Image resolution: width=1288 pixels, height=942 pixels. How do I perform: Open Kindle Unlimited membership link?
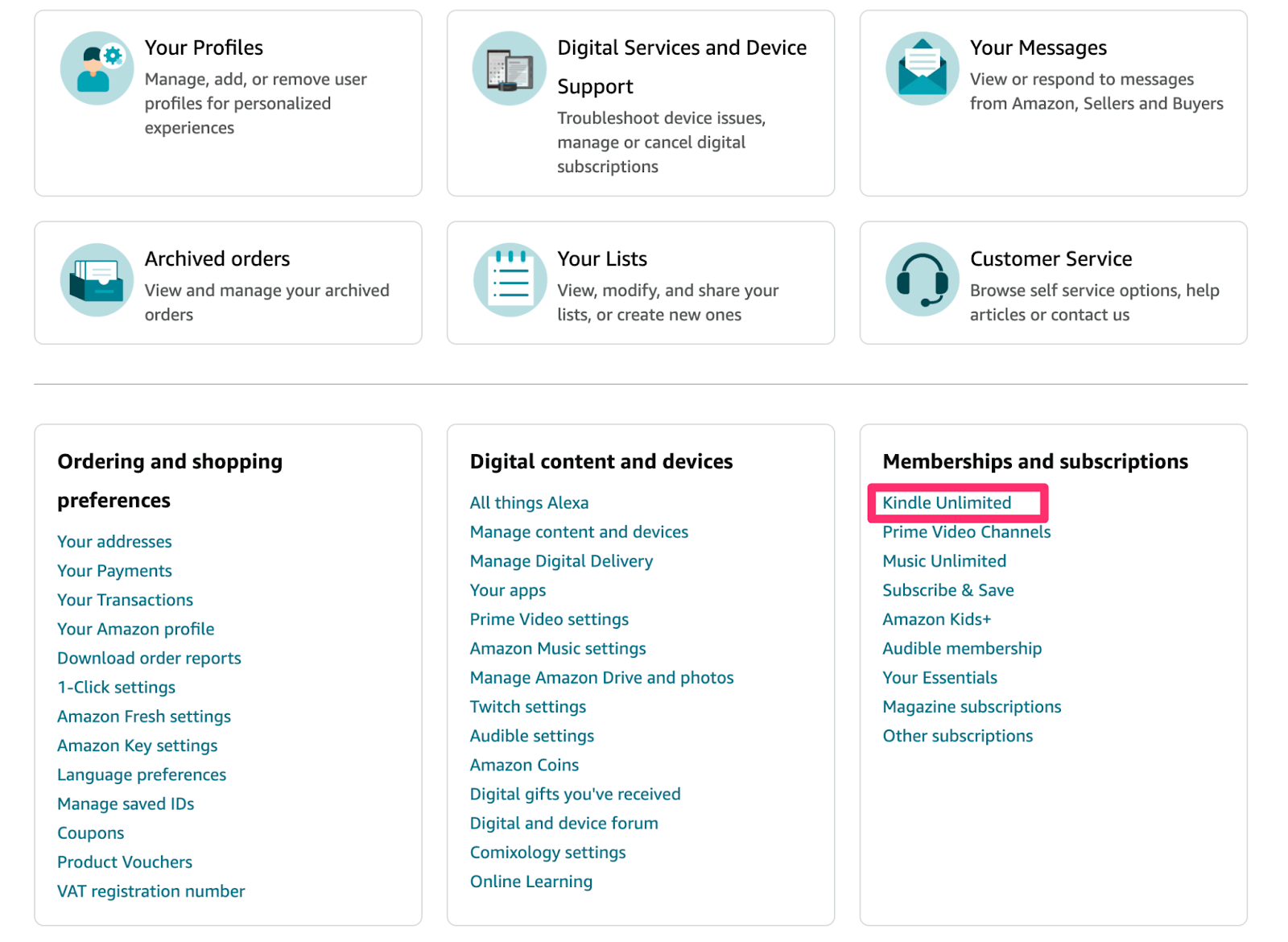click(x=947, y=502)
